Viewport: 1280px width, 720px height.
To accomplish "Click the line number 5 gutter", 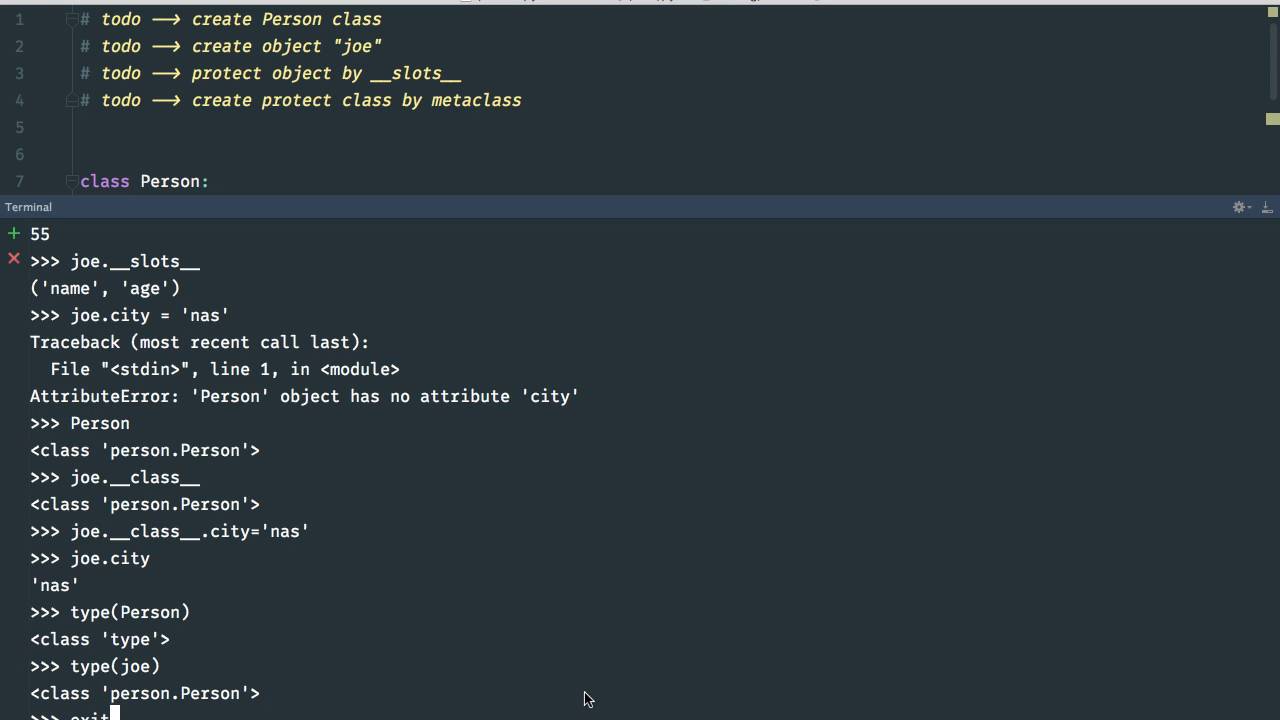I will pyautogui.click(x=19, y=127).
